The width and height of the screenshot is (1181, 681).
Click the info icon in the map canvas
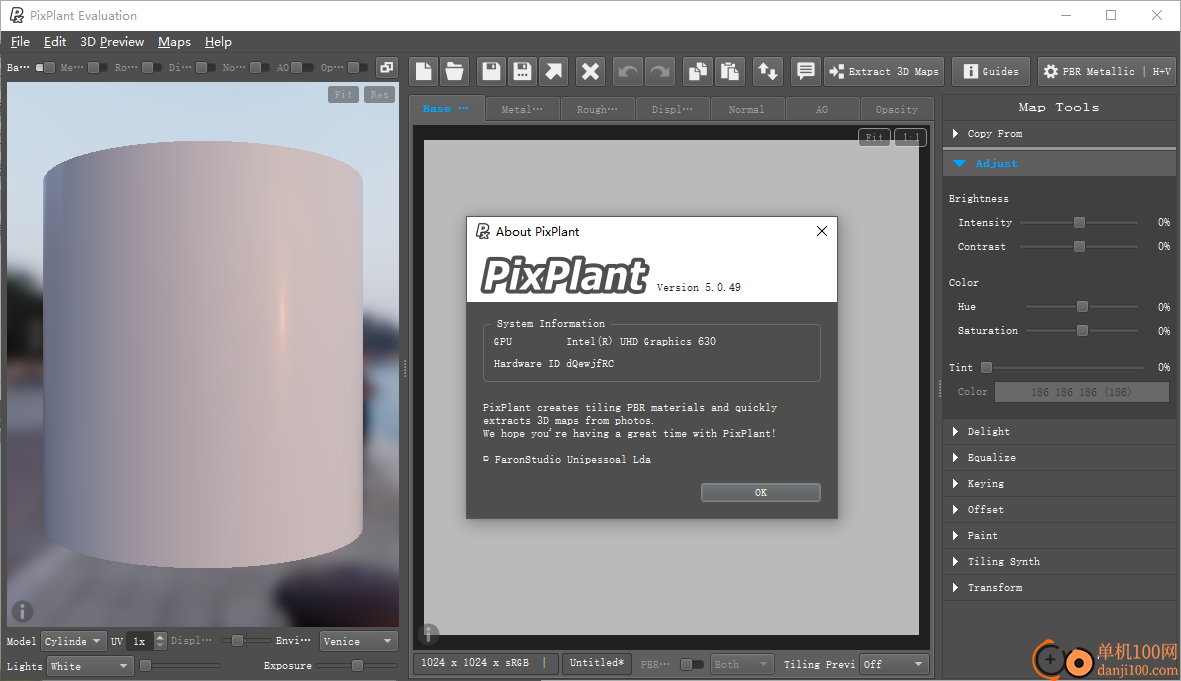click(429, 634)
